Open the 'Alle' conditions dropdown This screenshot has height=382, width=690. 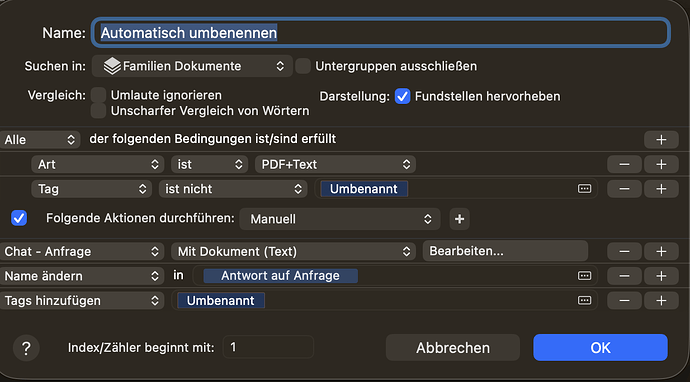pyautogui.click(x=40, y=140)
